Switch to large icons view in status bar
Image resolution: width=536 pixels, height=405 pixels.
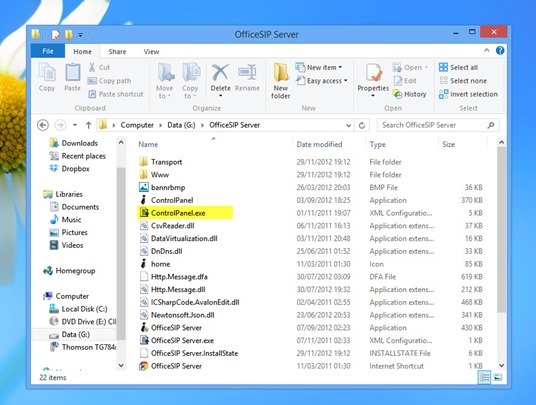click(498, 377)
